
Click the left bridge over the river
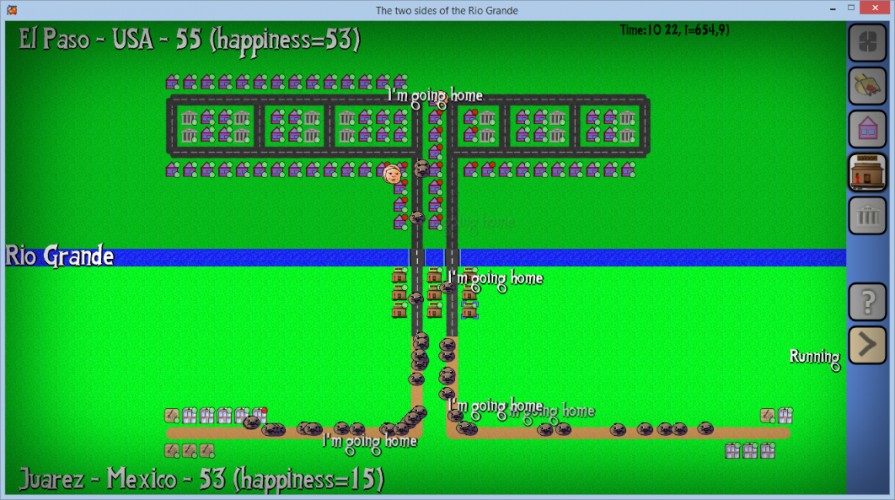417,257
